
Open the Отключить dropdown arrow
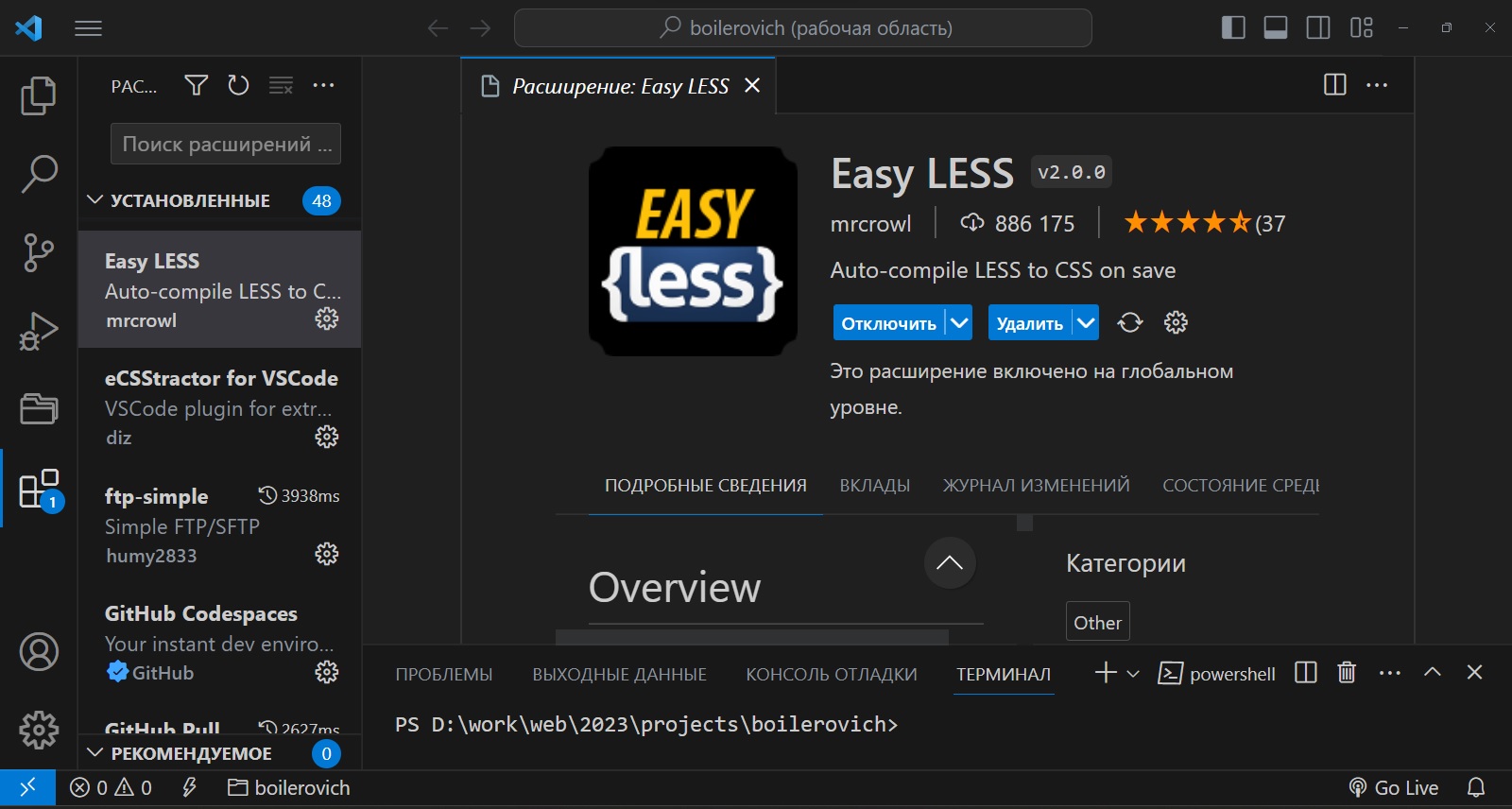[959, 323]
